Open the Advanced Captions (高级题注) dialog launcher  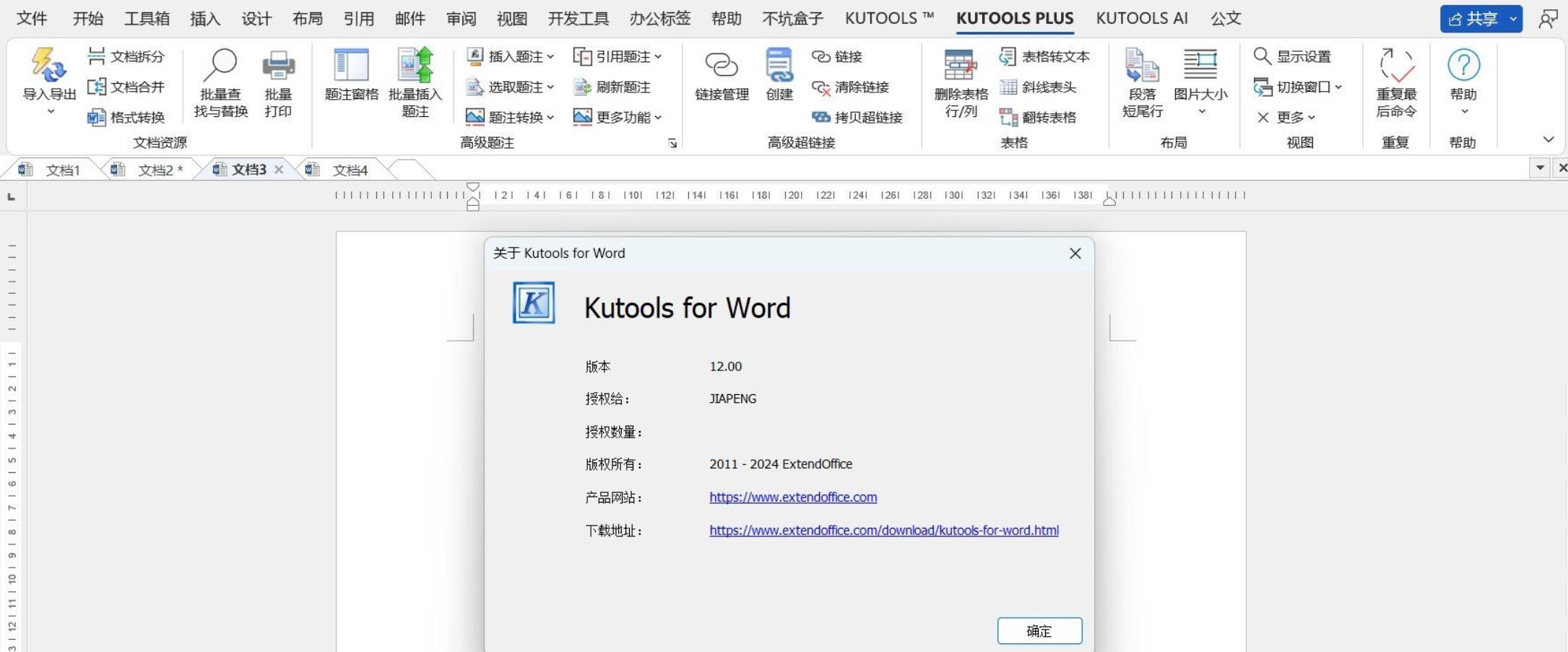point(672,143)
